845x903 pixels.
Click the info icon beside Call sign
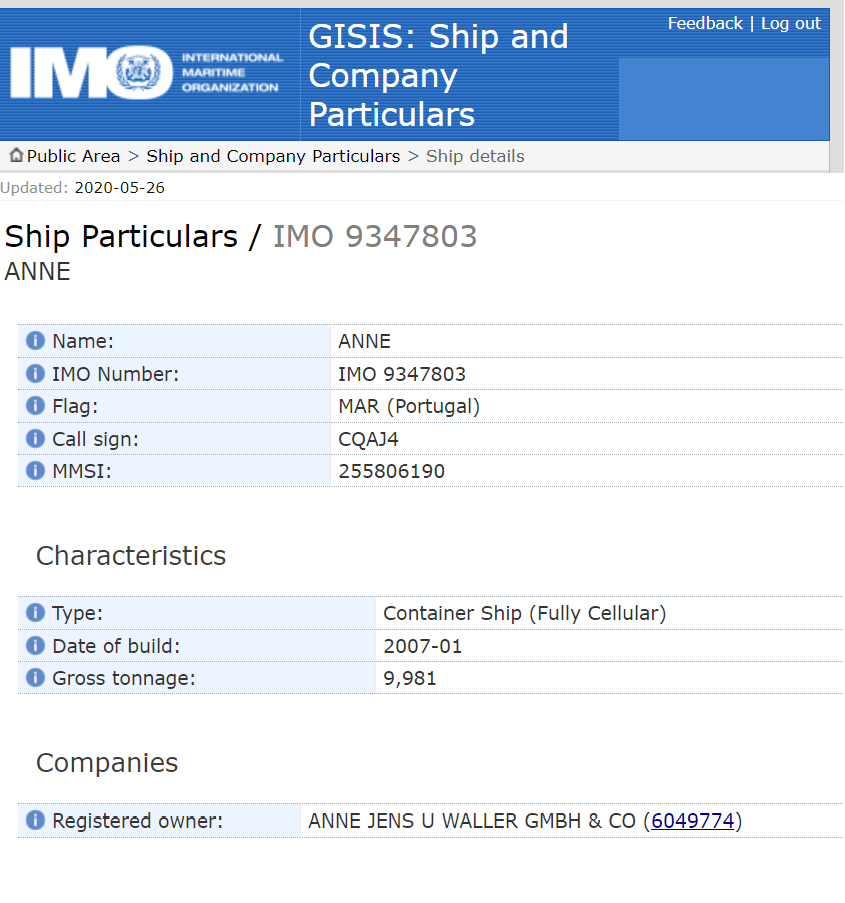(x=35, y=439)
